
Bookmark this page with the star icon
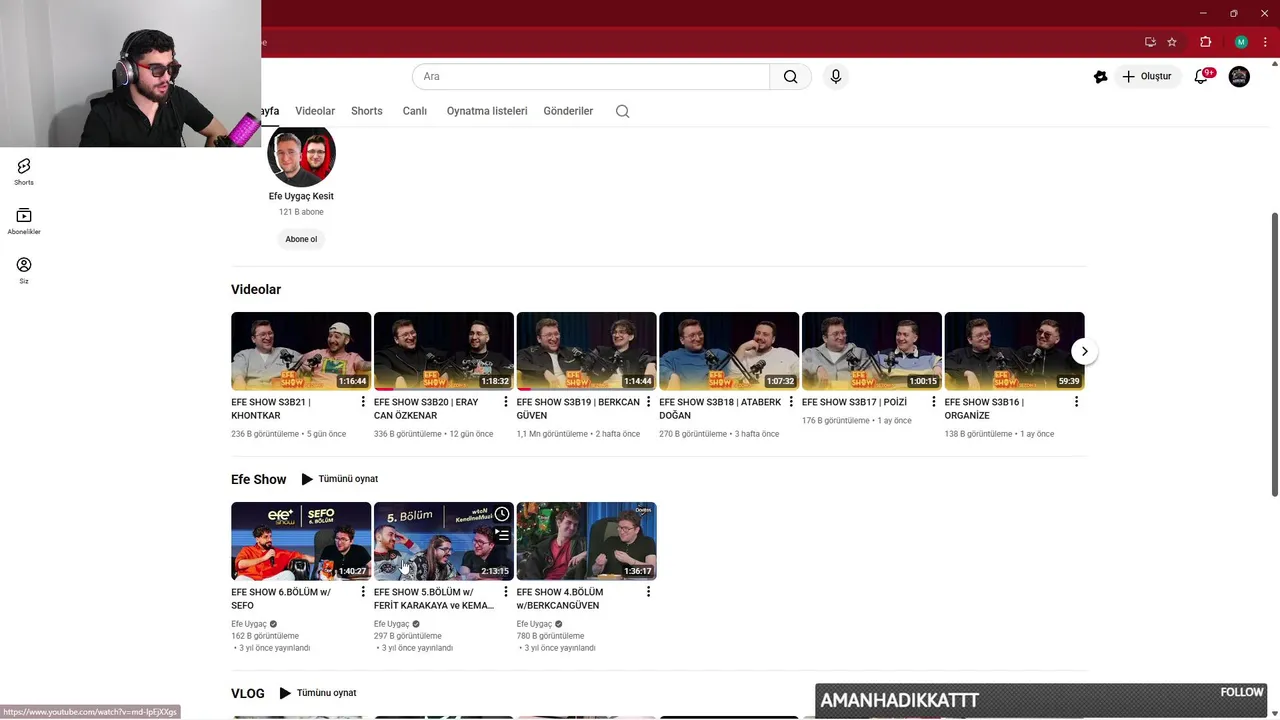coord(1172,42)
